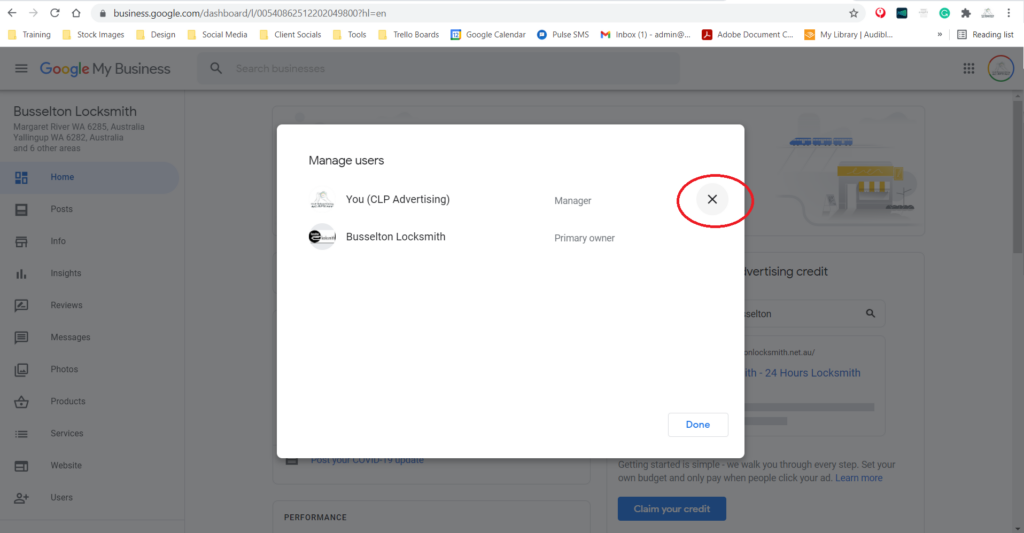The height and width of the screenshot is (533, 1024).
Task: Click the Claim your credit button
Action: [x=671, y=509]
